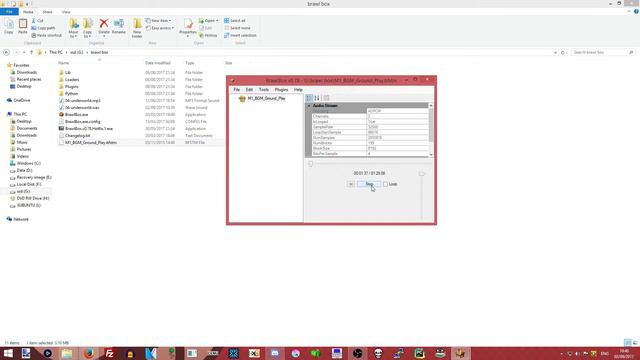Click Select all in the ribbon
Viewport: 640px width, 360px height.
(235, 20)
